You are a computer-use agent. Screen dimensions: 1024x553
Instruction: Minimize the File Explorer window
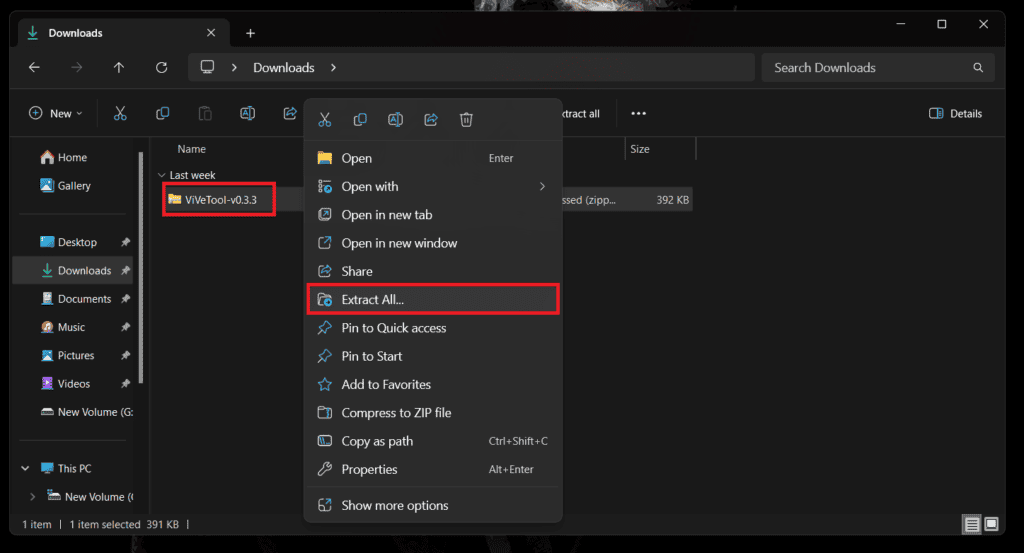(901, 24)
